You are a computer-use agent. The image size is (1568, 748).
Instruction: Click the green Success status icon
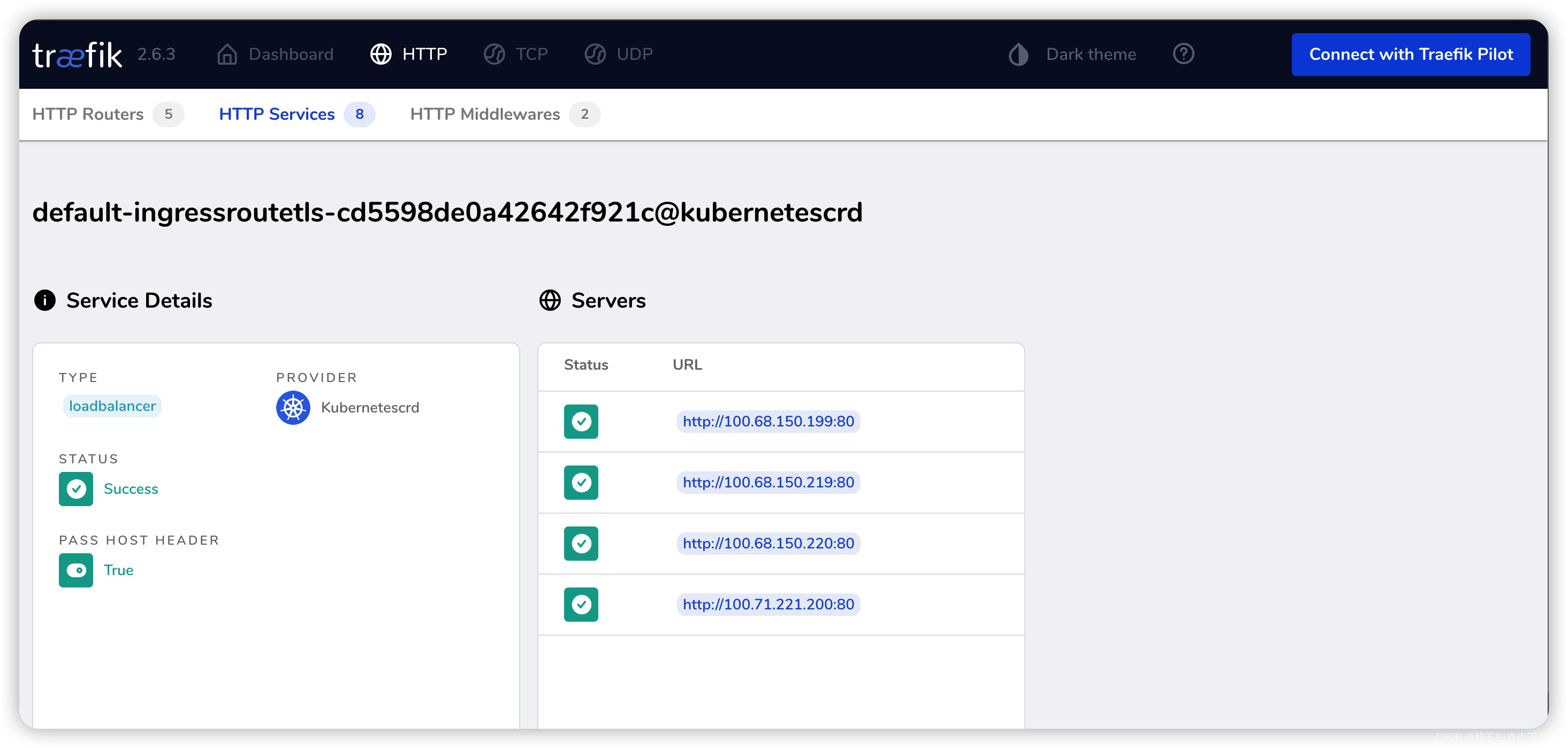[x=76, y=489]
